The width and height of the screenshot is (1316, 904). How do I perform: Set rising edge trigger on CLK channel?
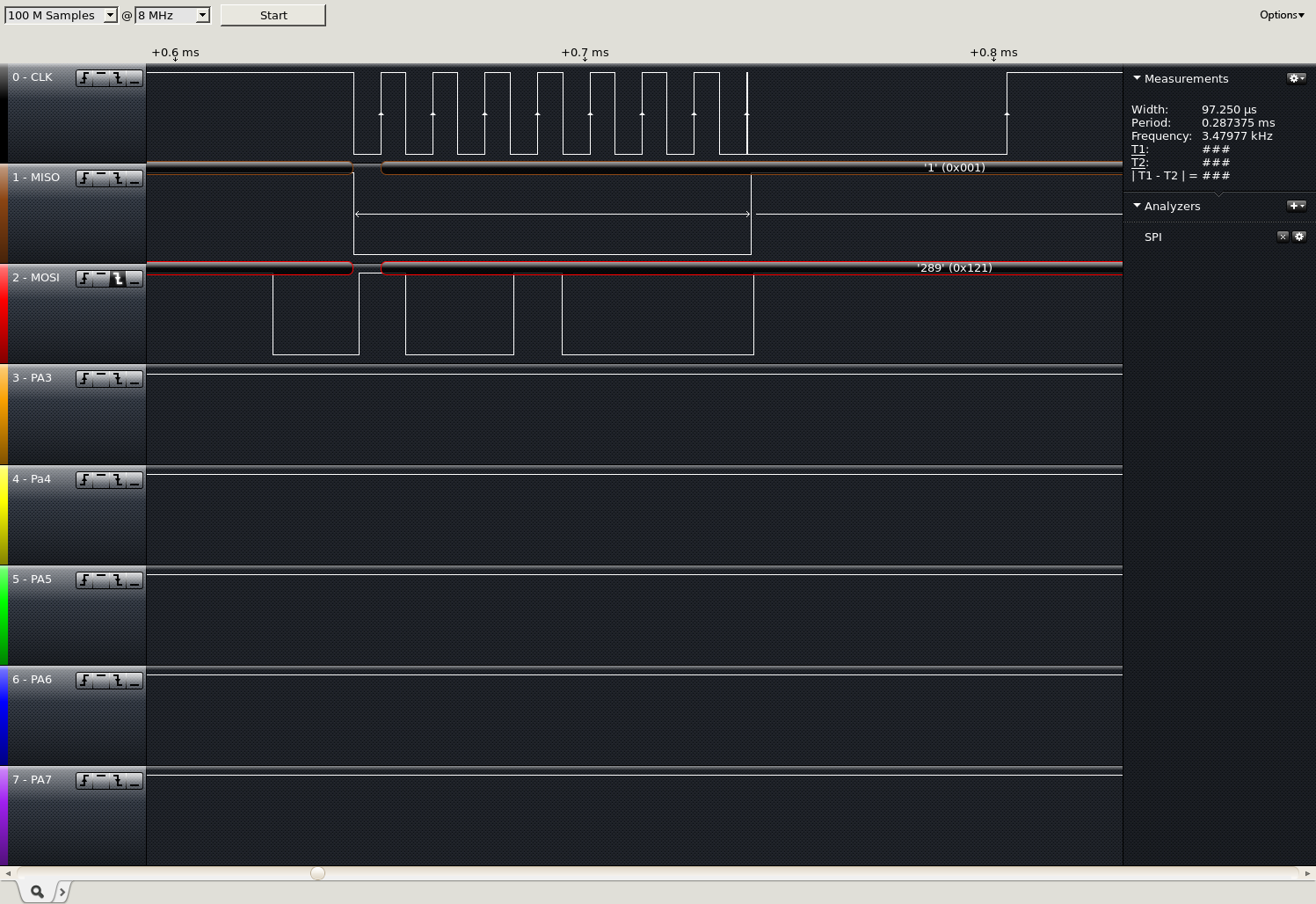[x=84, y=78]
